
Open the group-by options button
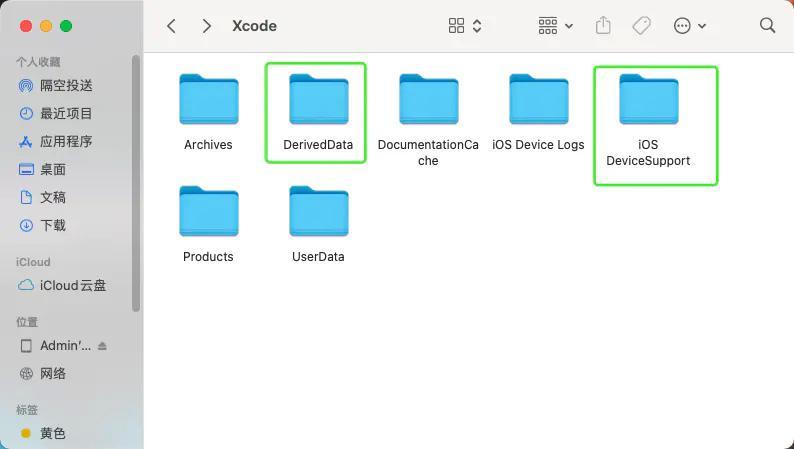(548, 26)
